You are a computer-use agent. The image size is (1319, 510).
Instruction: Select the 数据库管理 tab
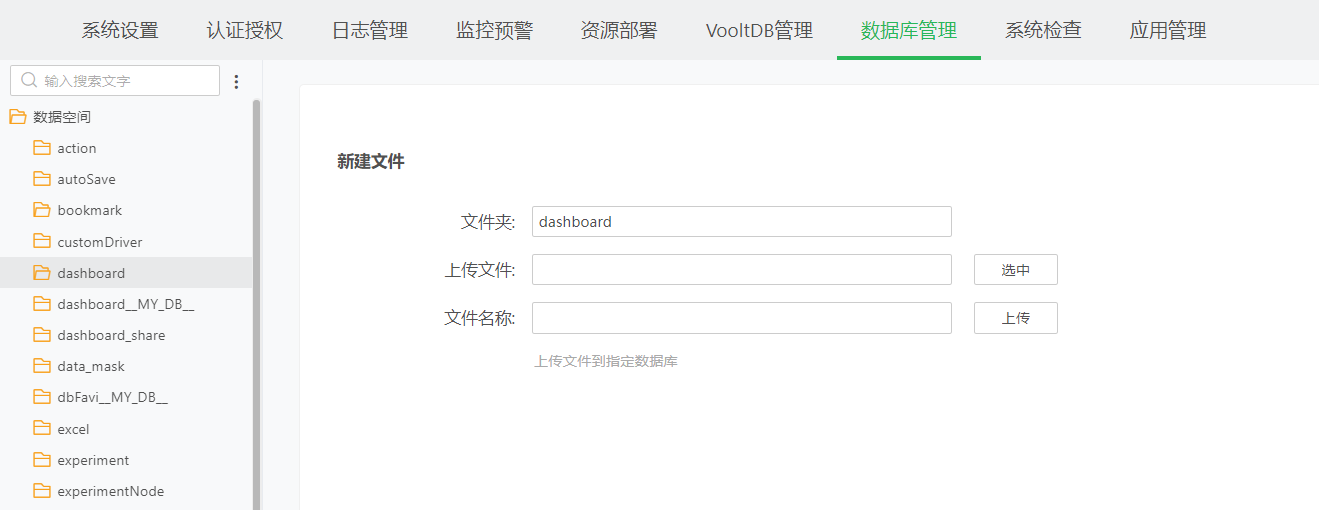[909, 30]
